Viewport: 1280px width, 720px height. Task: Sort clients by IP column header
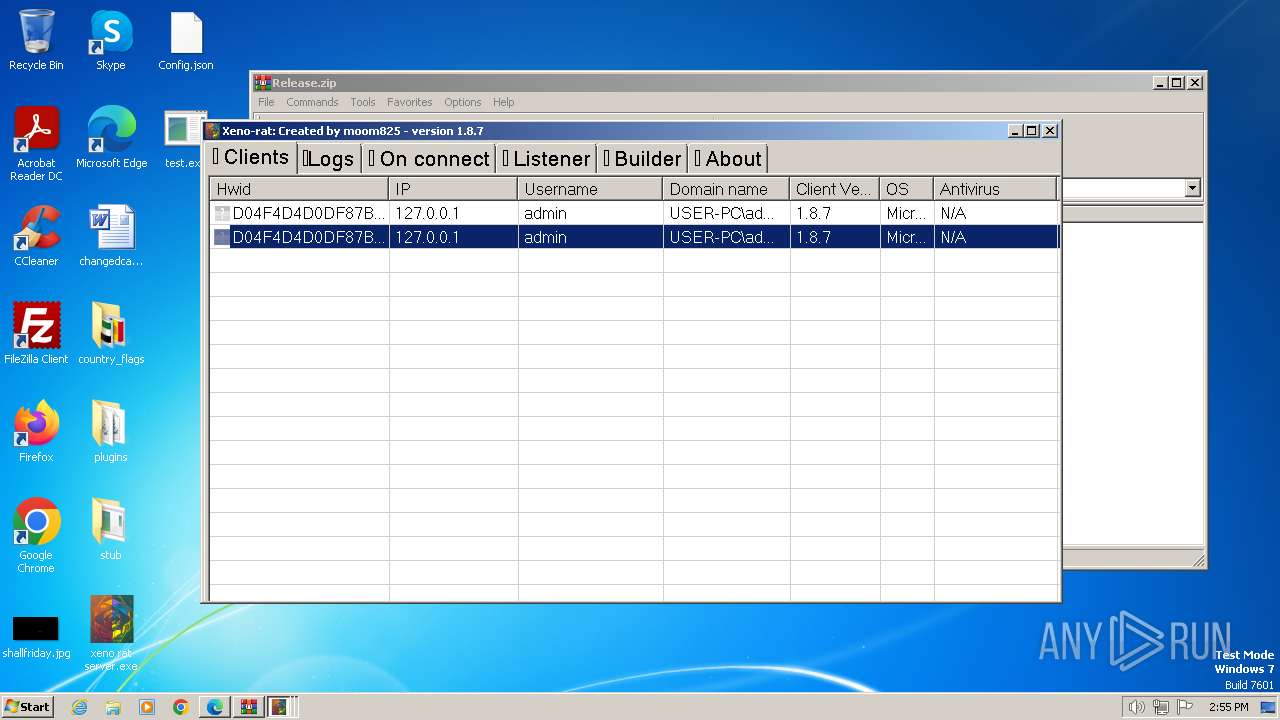tap(453, 189)
